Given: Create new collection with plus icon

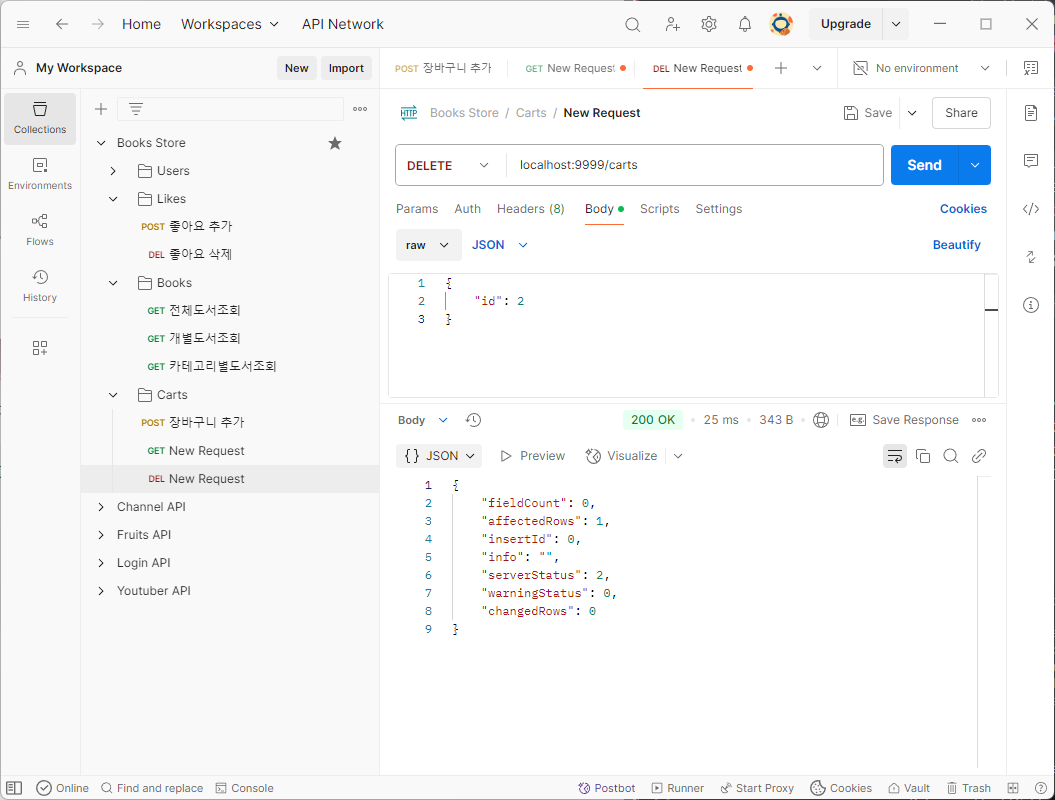Looking at the screenshot, I should tap(101, 109).
